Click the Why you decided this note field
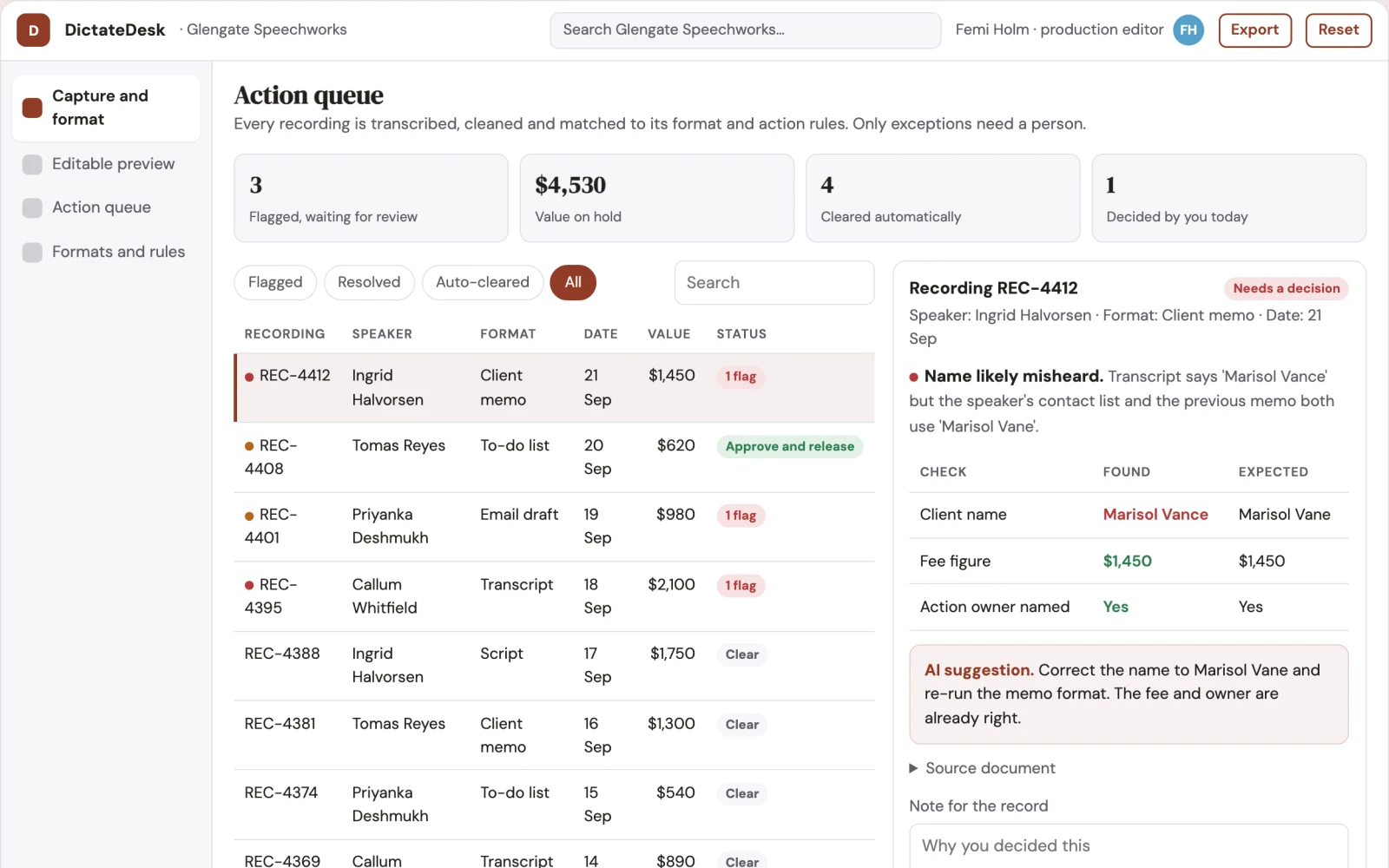 1129,845
